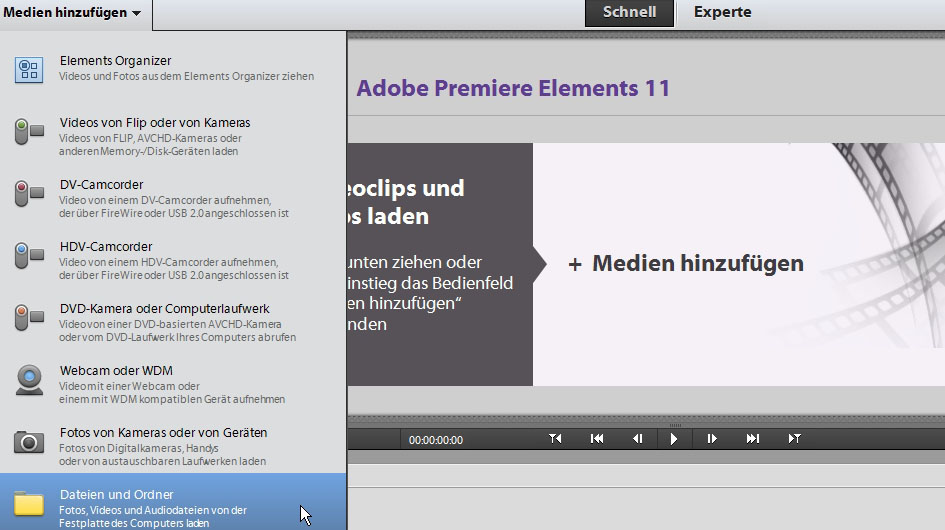Go to next edit point
This screenshot has width=945, height=530.
(794, 439)
